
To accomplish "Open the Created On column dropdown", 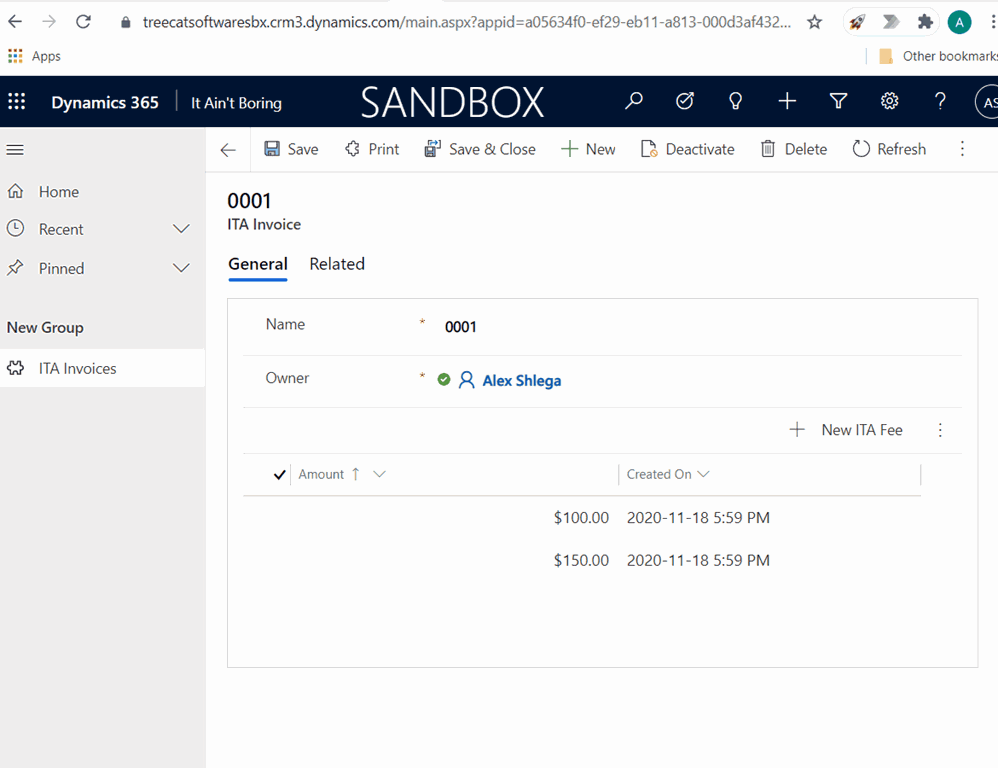I will [x=707, y=474].
